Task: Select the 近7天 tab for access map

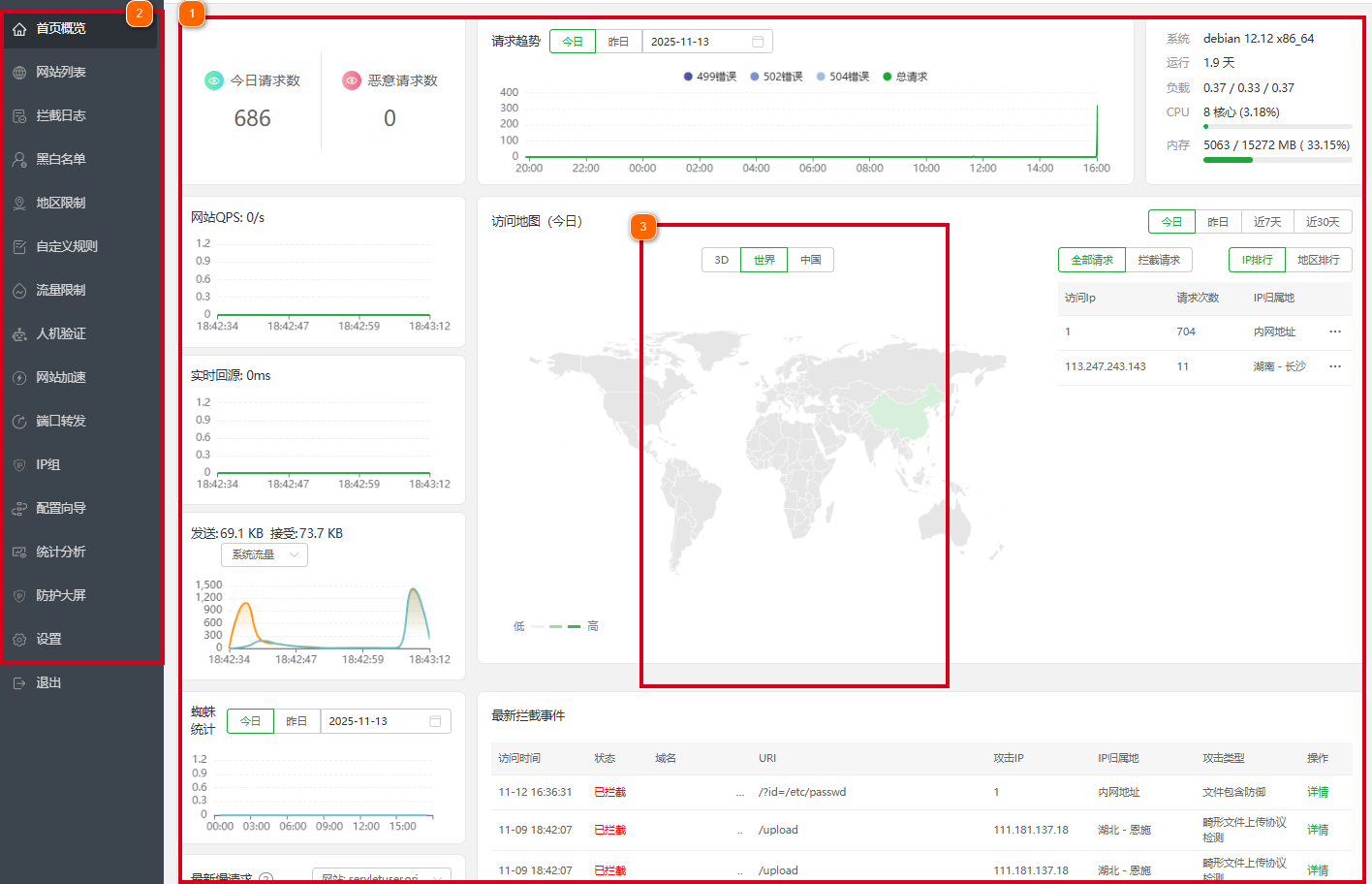Action: [x=1266, y=222]
